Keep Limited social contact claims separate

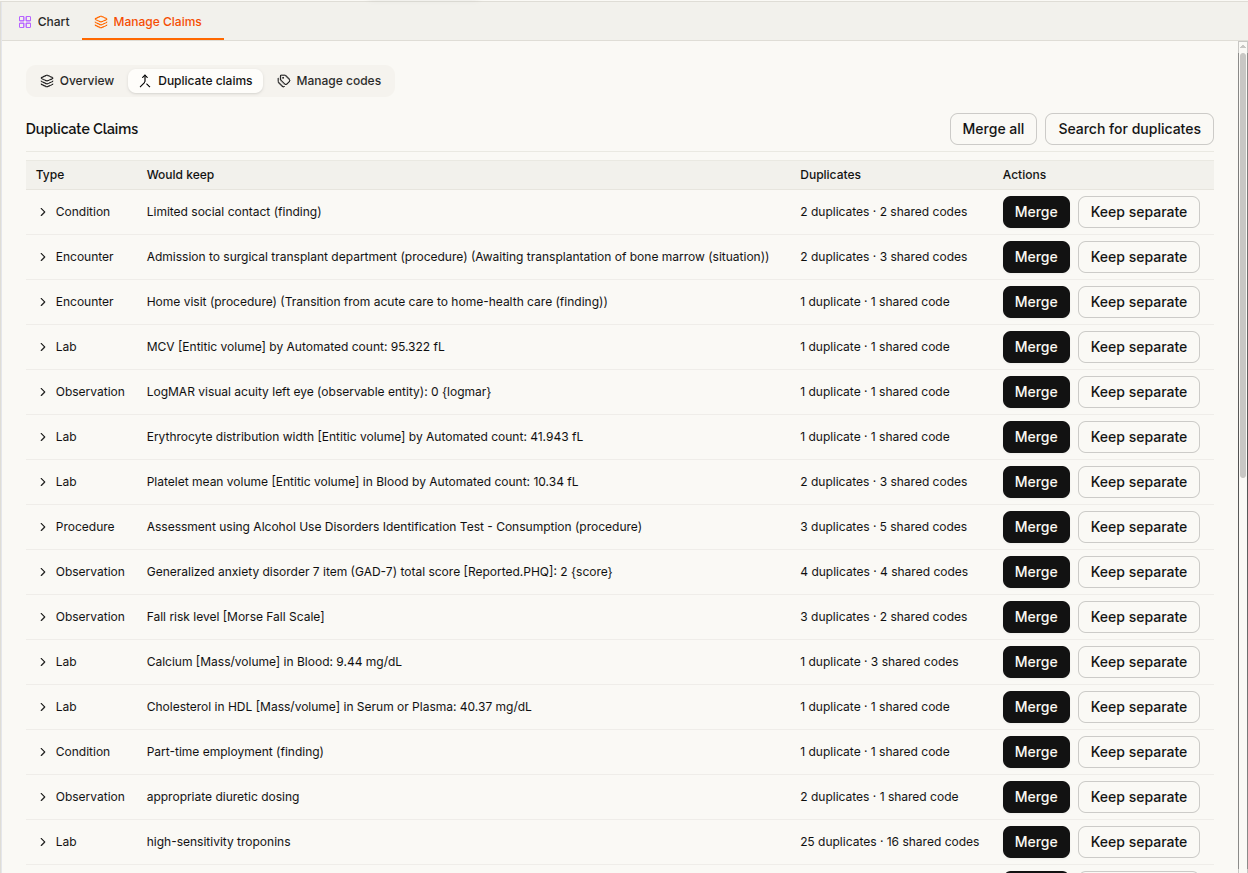click(1138, 212)
